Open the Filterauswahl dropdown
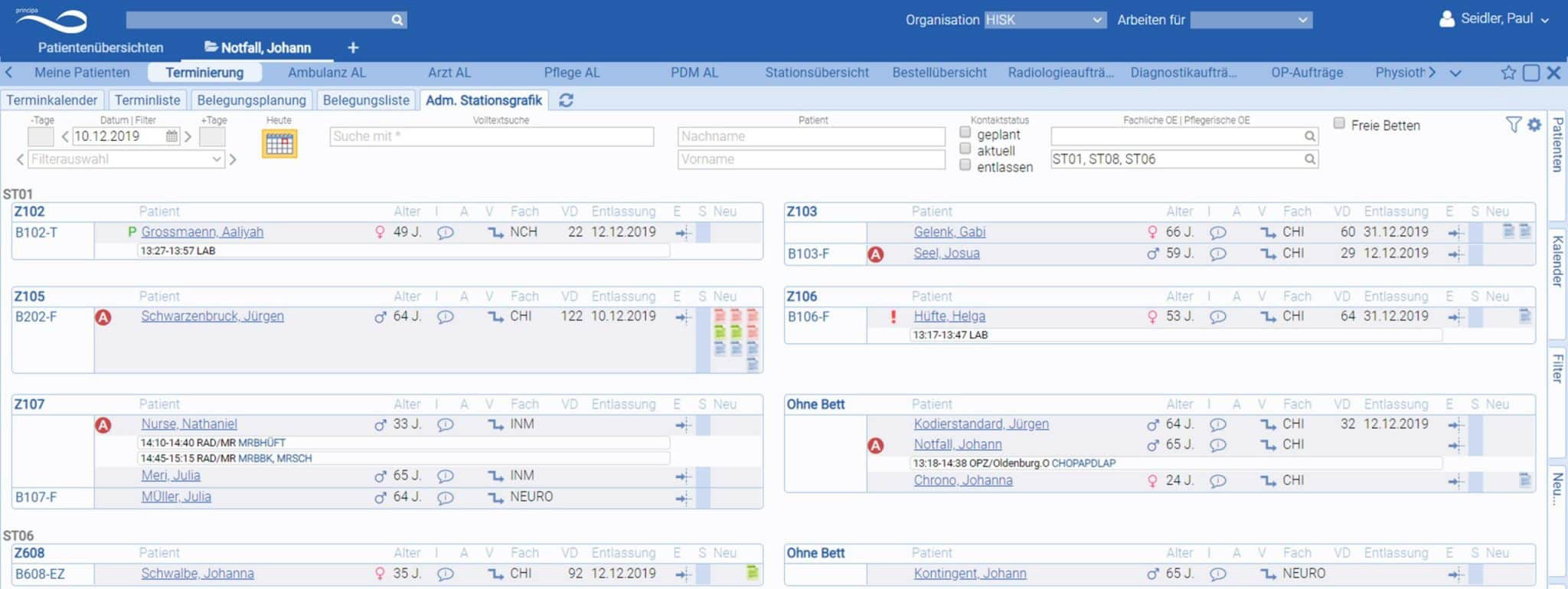Image resolution: width=1568 pixels, height=589 pixels. click(x=126, y=159)
